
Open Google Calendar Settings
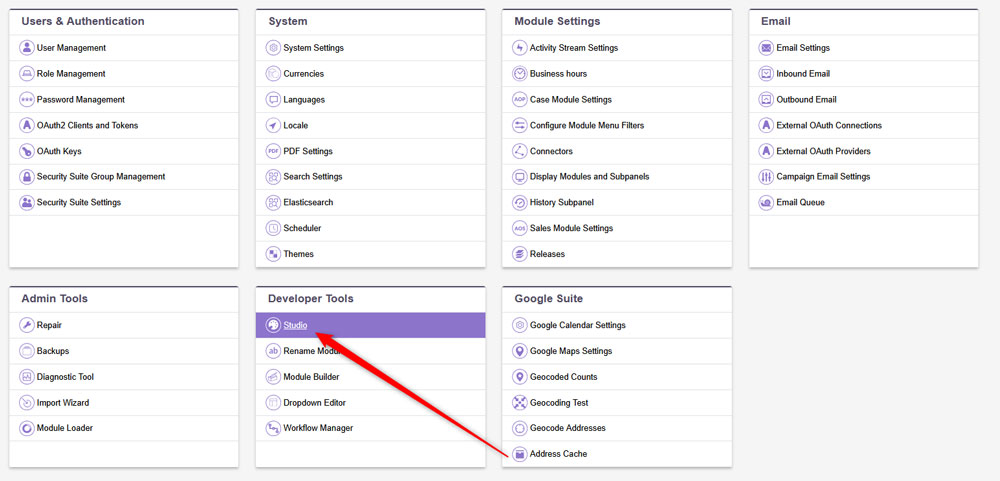578,325
